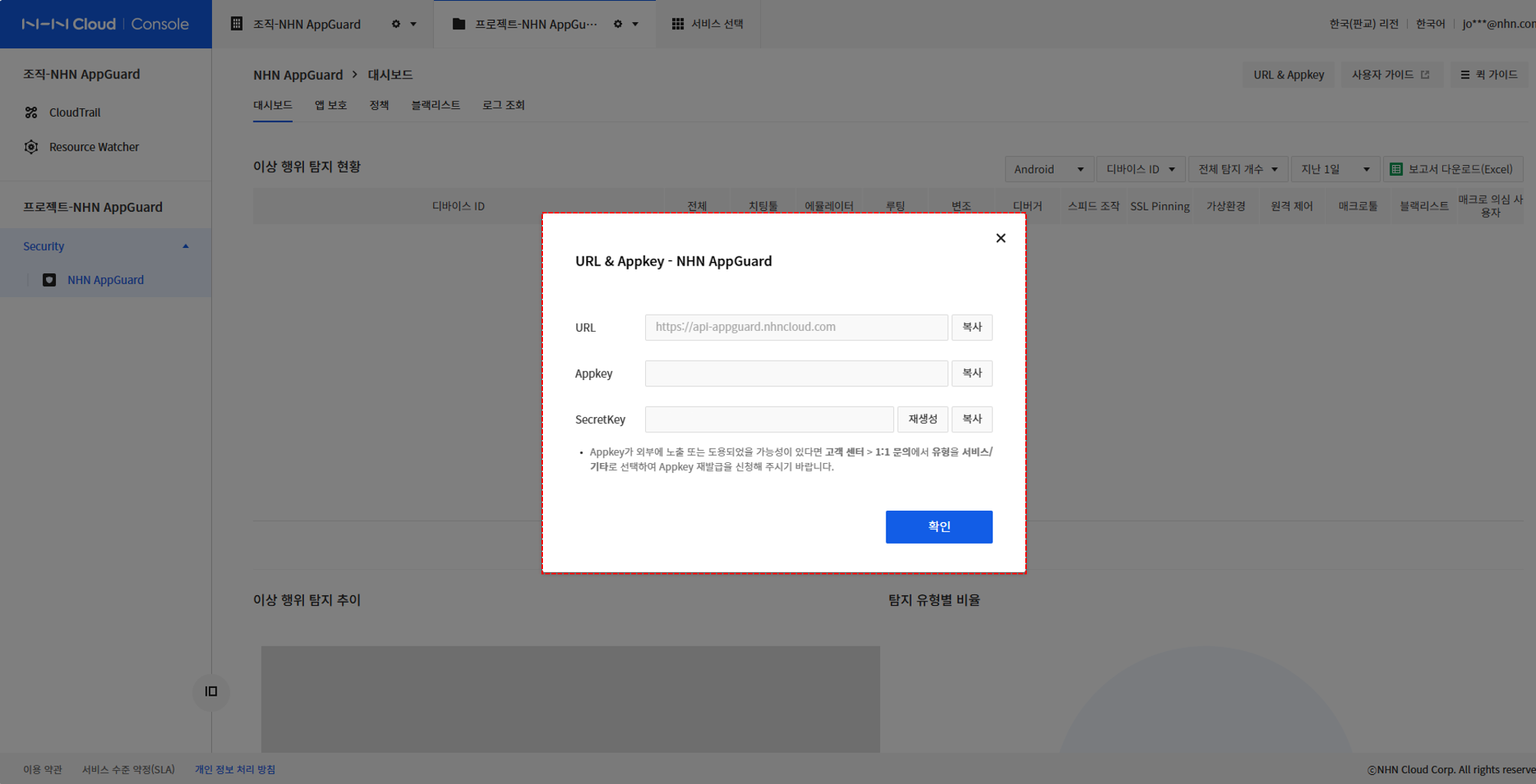
Task: Click SSL Pinning column header
Action: coord(1160,206)
